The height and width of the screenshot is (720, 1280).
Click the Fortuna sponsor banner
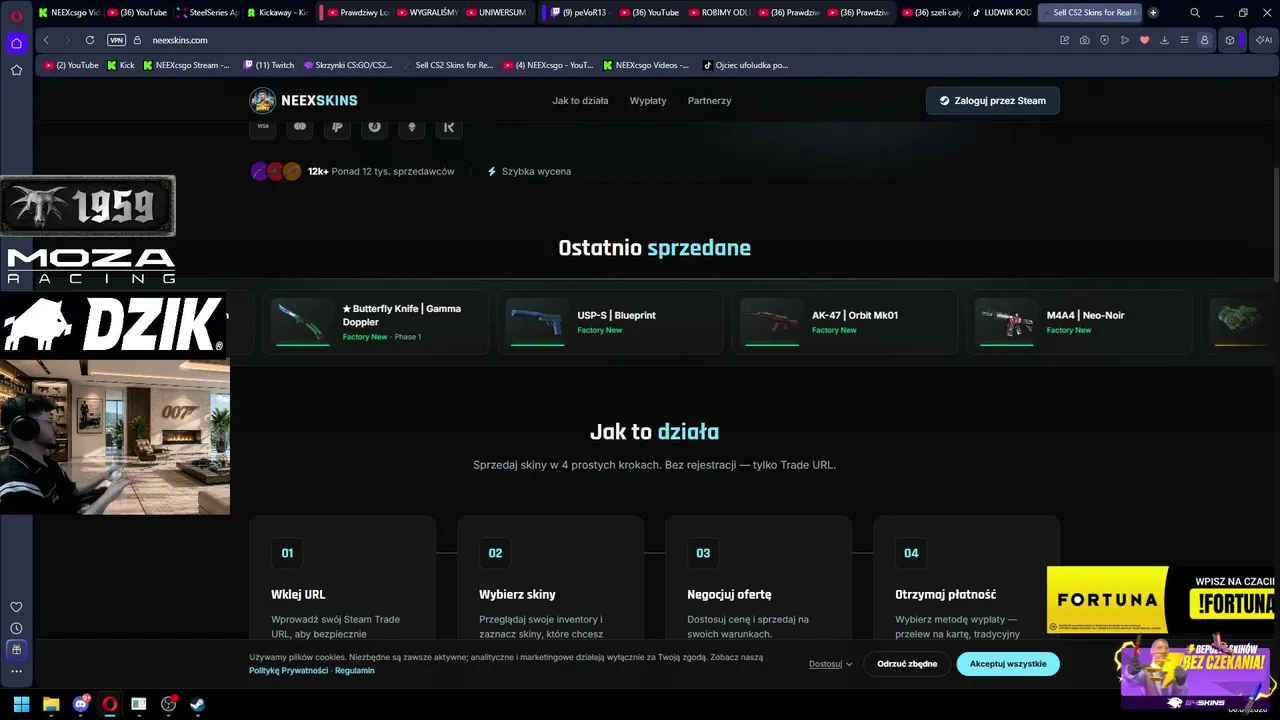pyautogui.click(x=1163, y=600)
